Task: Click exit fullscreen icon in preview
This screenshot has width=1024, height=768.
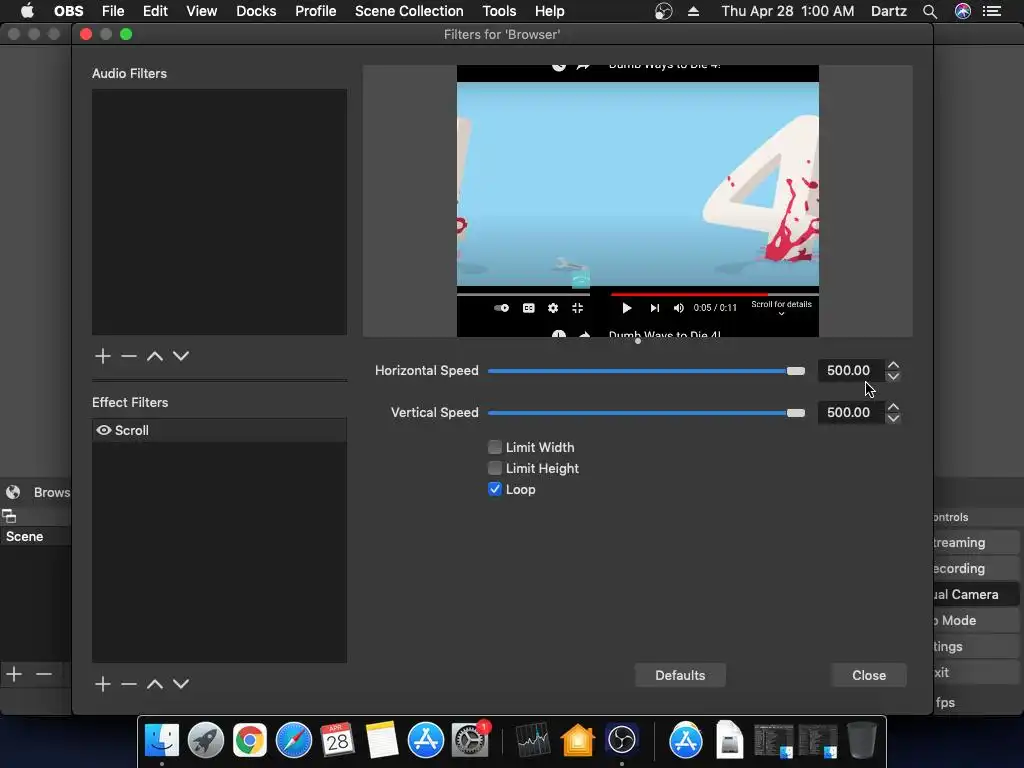Action: [577, 308]
